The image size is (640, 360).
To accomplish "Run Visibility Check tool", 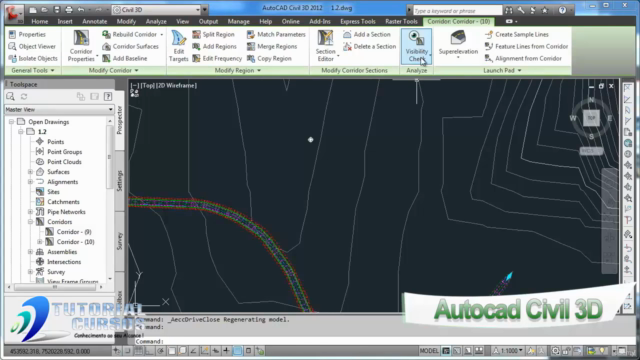I will tap(416, 46).
